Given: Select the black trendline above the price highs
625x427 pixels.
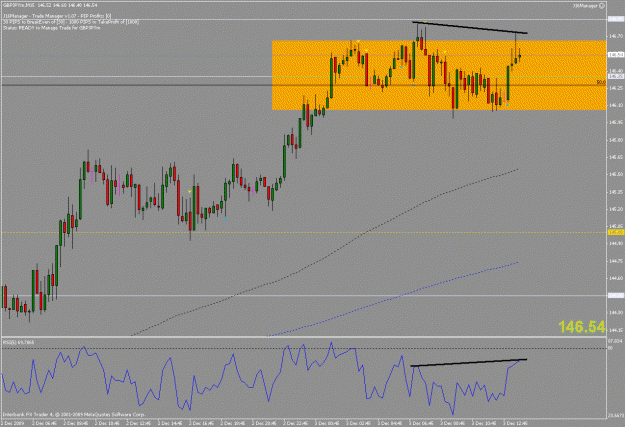Looking at the screenshot, I should pyautogui.click(x=470, y=27).
